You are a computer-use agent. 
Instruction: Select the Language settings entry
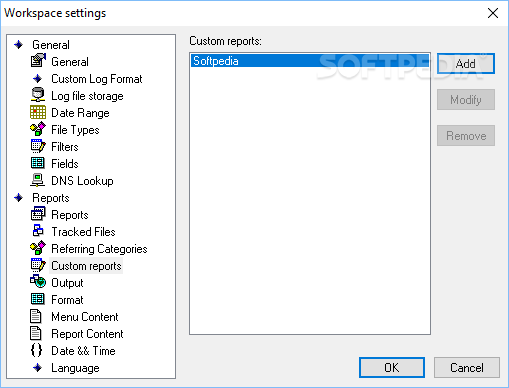coord(75,368)
